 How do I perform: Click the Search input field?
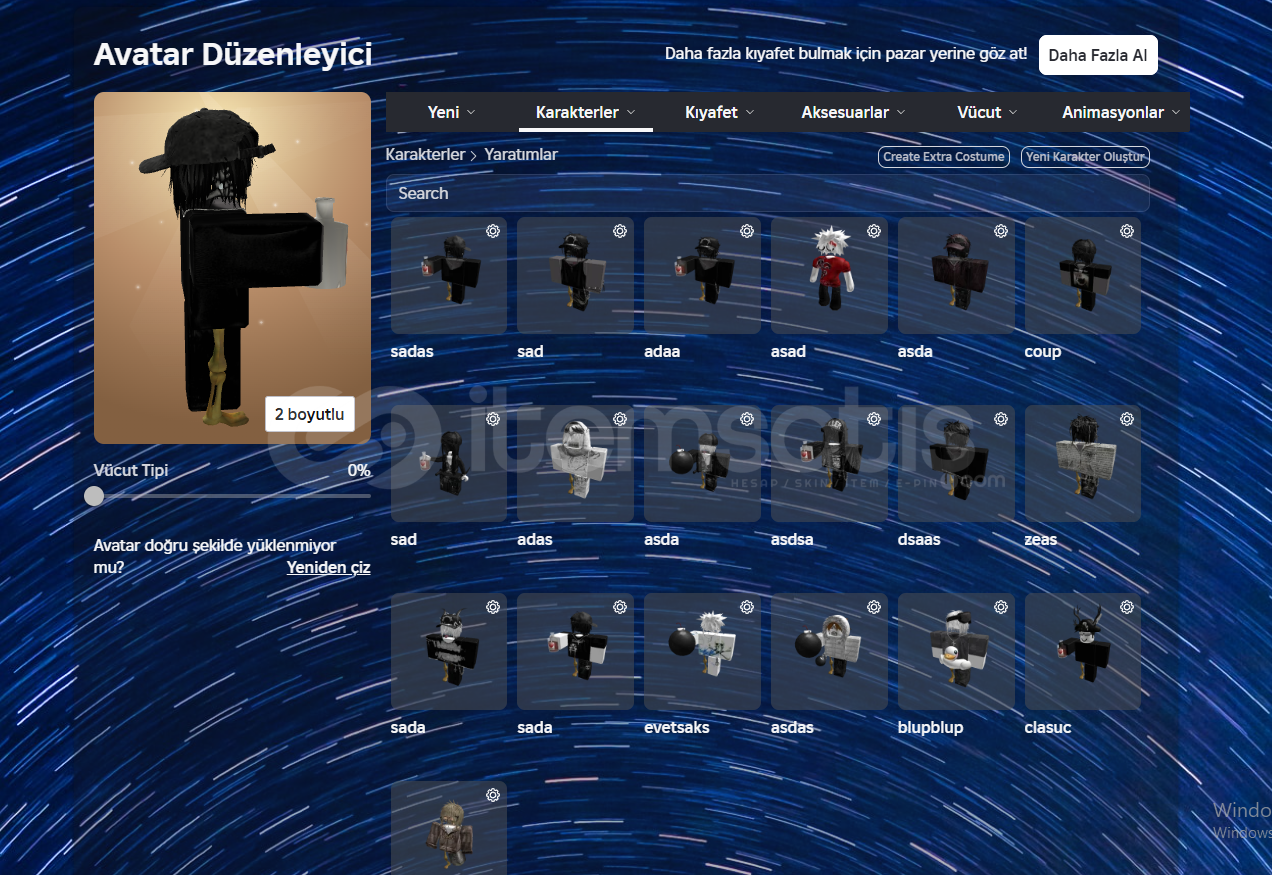[768, 193]
